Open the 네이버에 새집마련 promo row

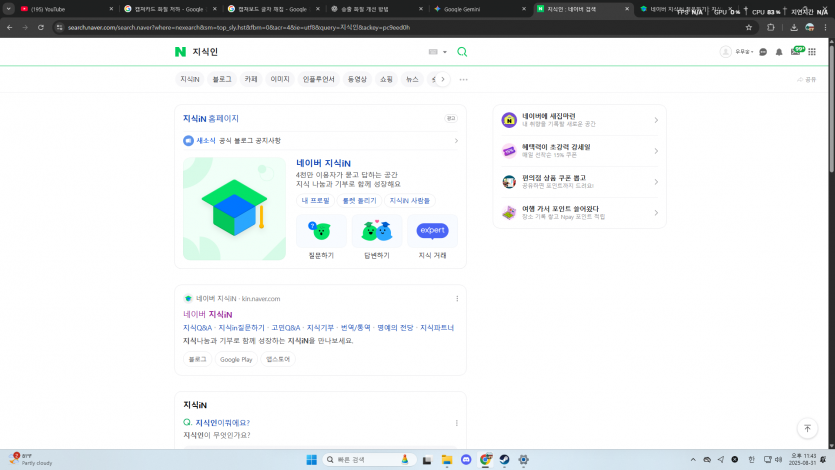tap(579, 120)
